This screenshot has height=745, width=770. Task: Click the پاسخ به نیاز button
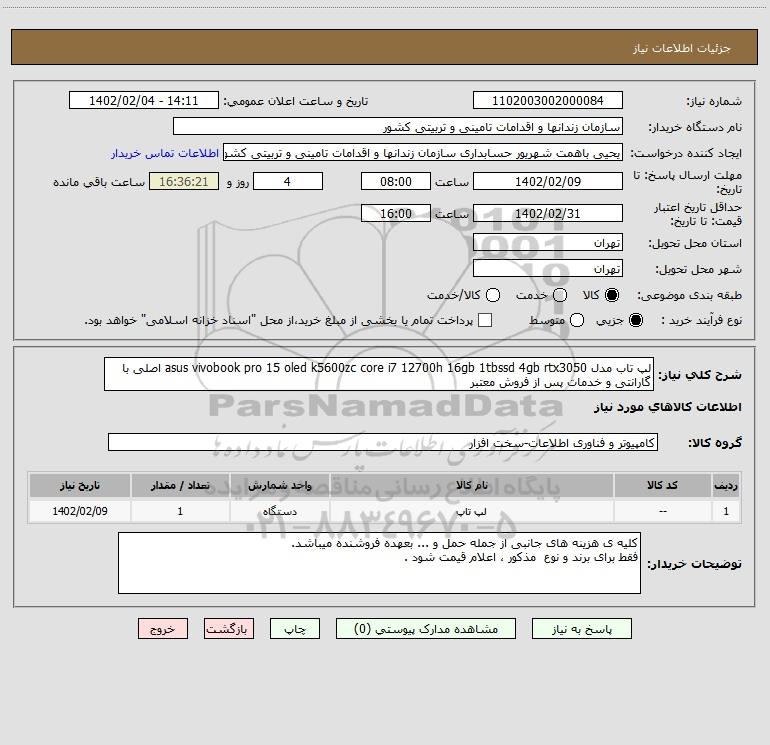pos(581,629)
